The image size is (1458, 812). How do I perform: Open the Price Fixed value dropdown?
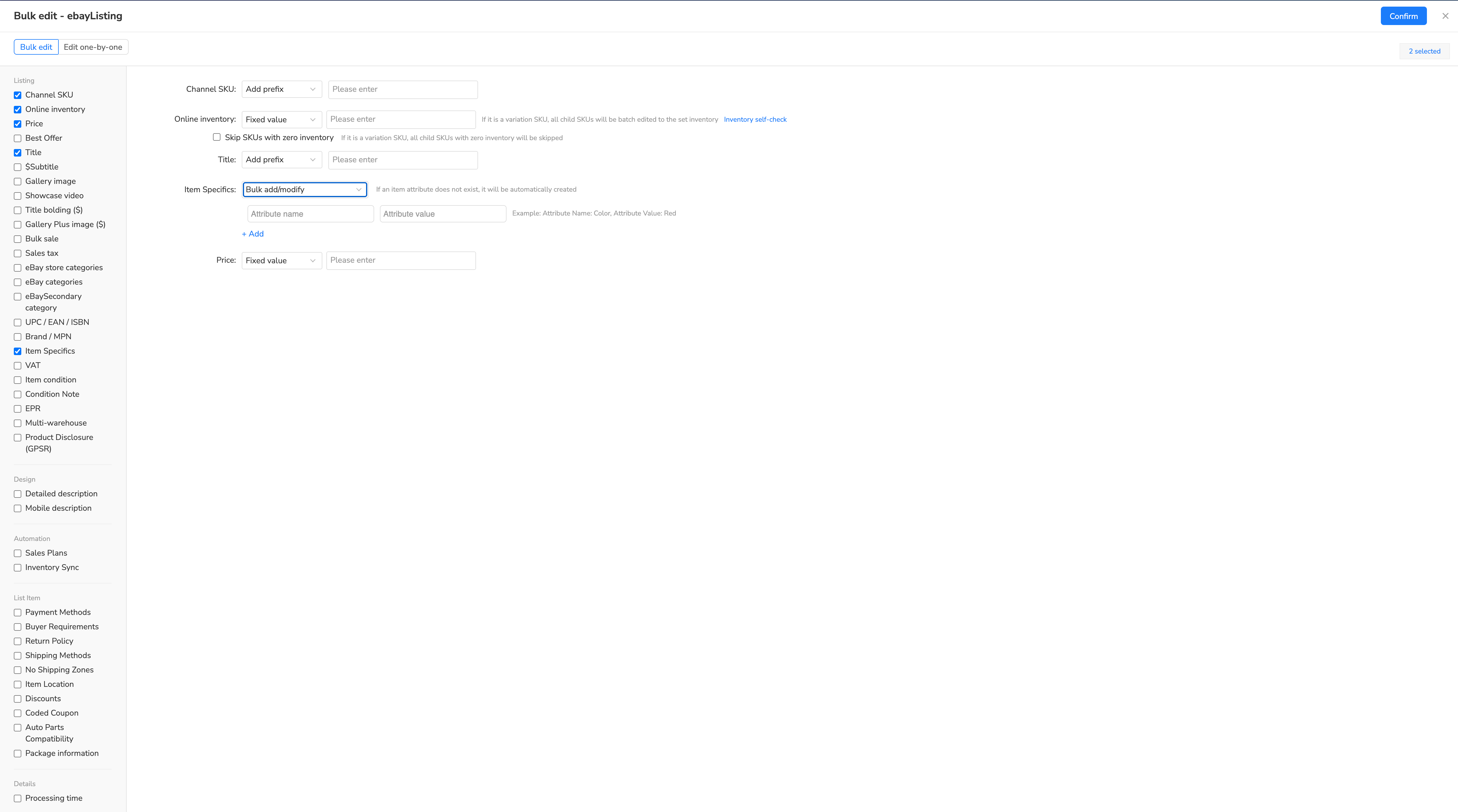(x=281, y=260)
